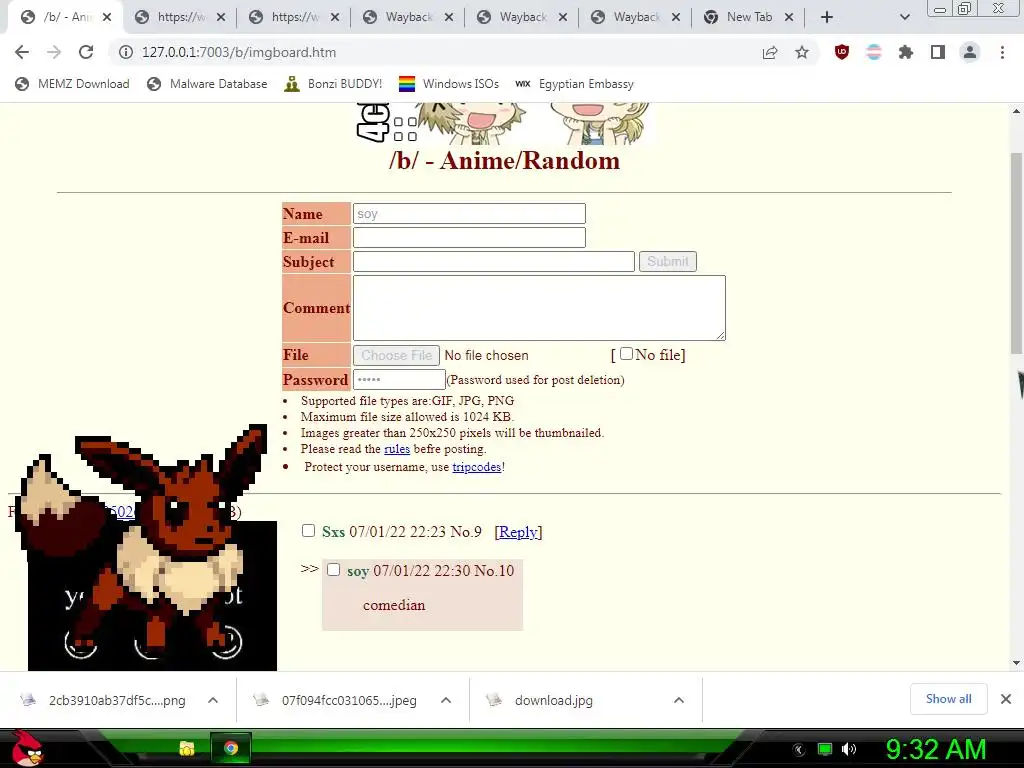Image resolution: width=1024 pixels, height=768 pixels.
Task: Open Egyptian Embassy bookmark
Action: click(574, 84)
